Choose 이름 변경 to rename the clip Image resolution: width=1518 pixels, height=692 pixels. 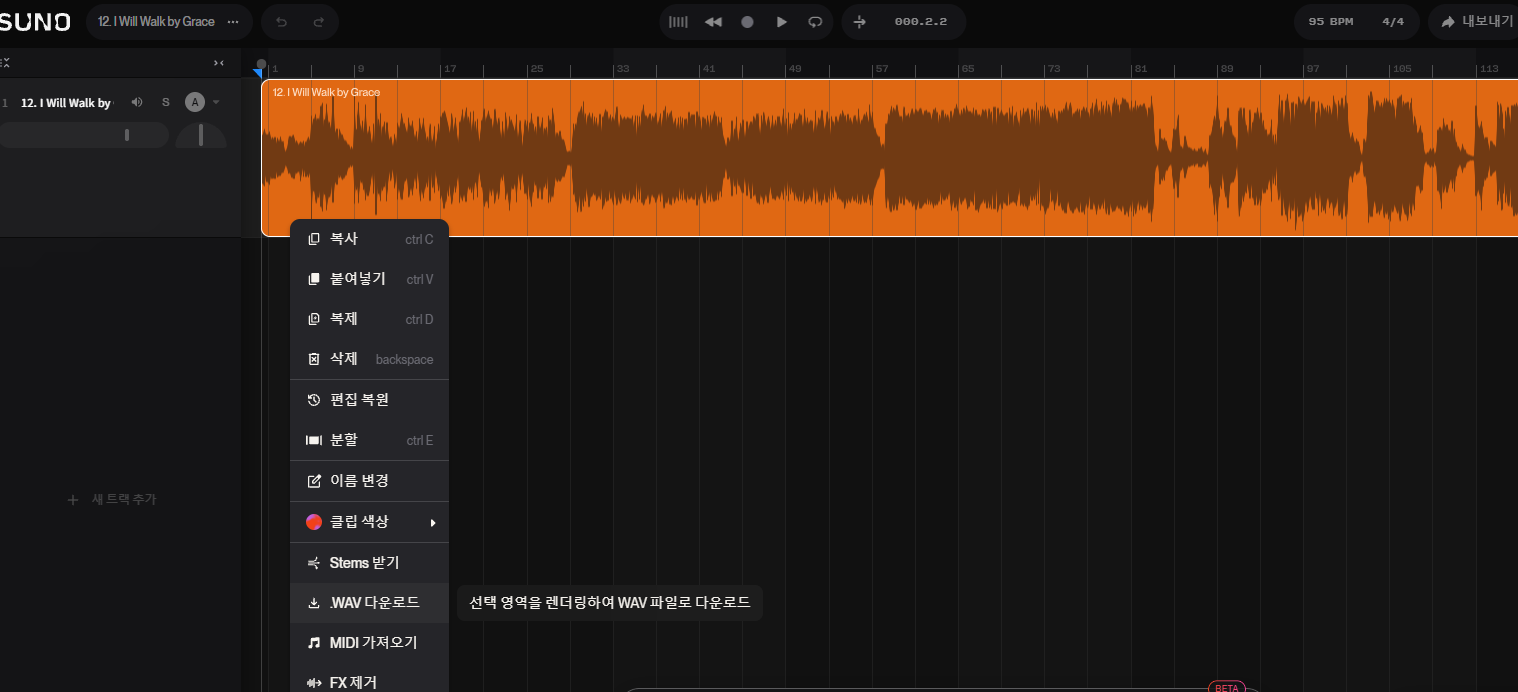[x=369, y=481]
